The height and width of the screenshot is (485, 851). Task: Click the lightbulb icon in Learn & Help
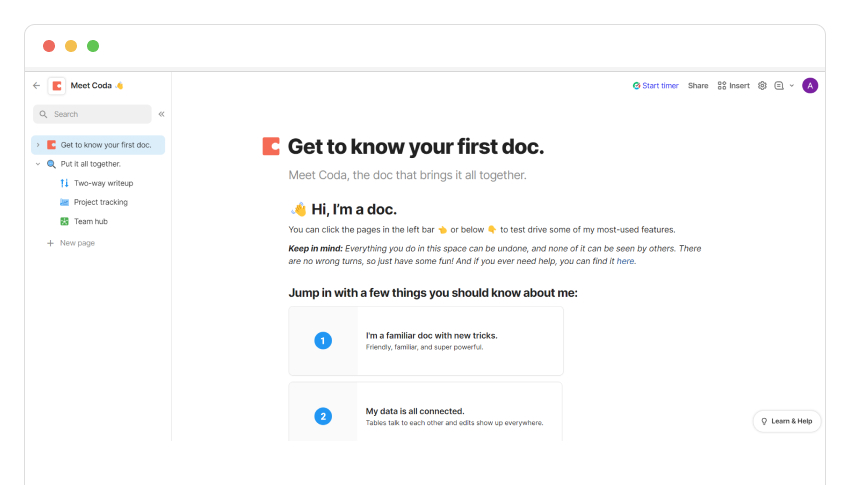(764, 422)
